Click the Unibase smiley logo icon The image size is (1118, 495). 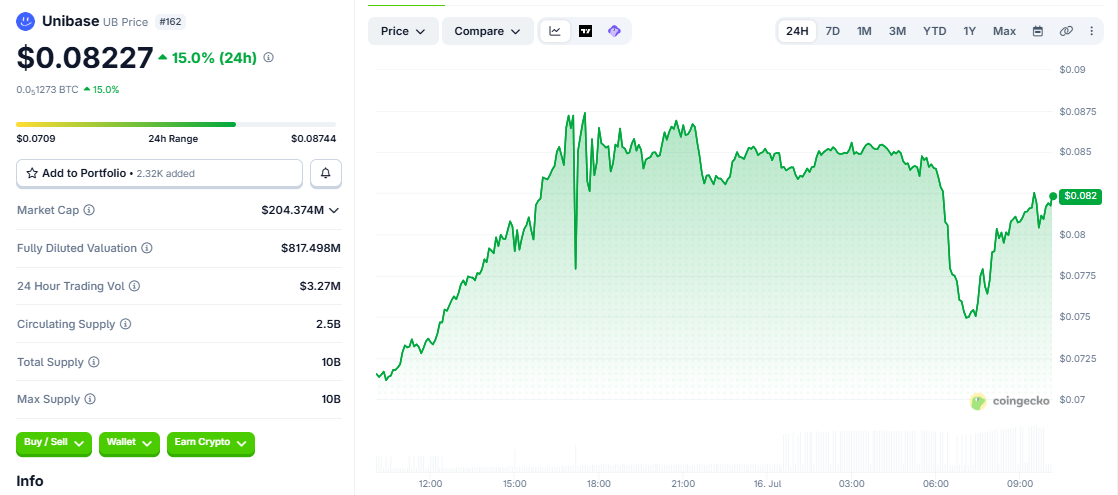26,21
